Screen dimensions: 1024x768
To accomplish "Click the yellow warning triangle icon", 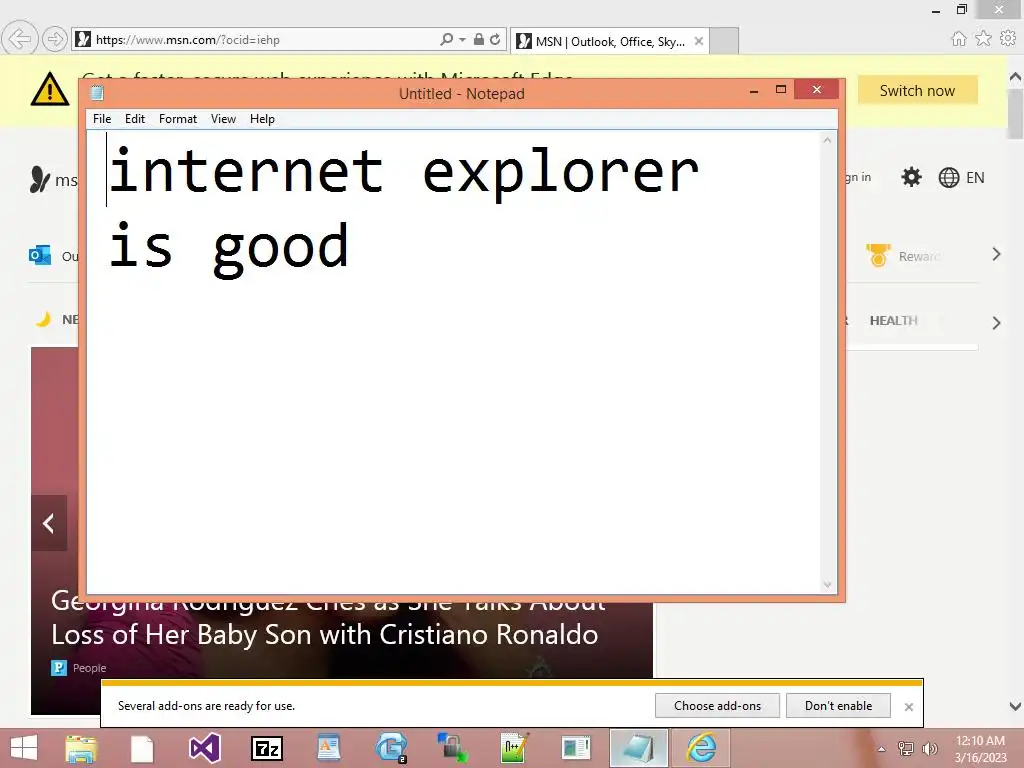I will [x=50, y=89].
